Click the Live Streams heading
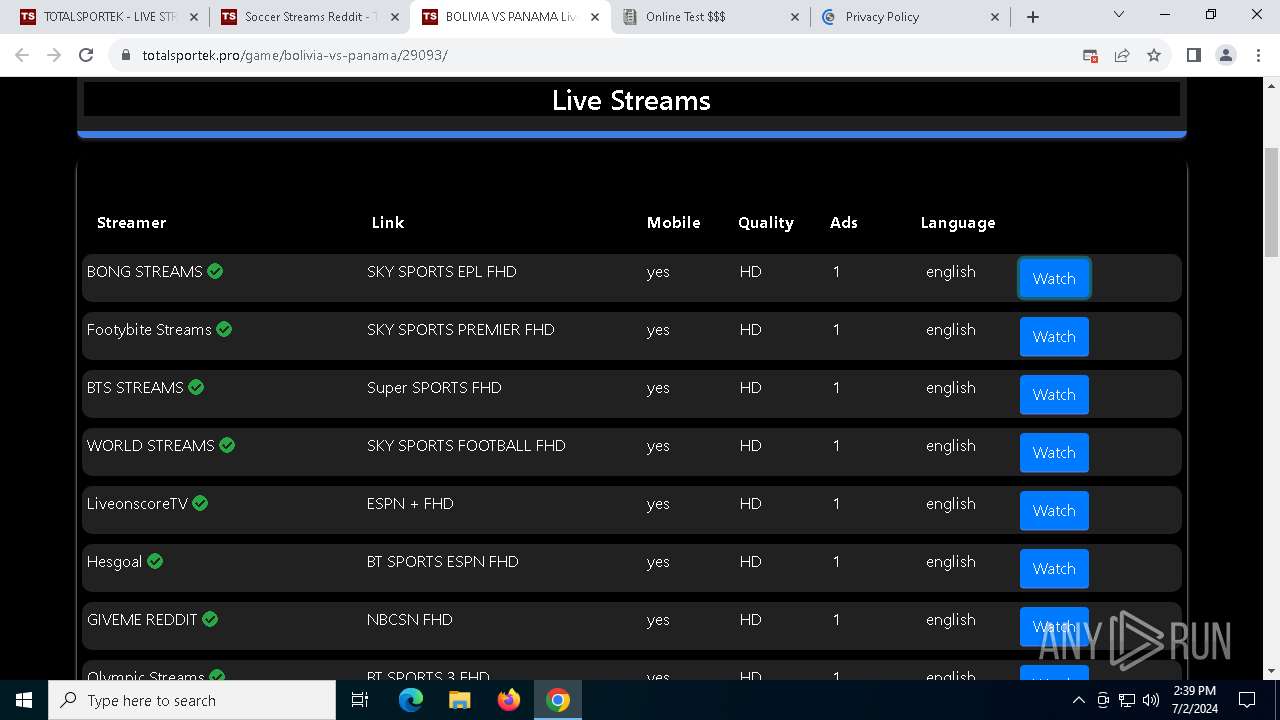 point(631,100)
